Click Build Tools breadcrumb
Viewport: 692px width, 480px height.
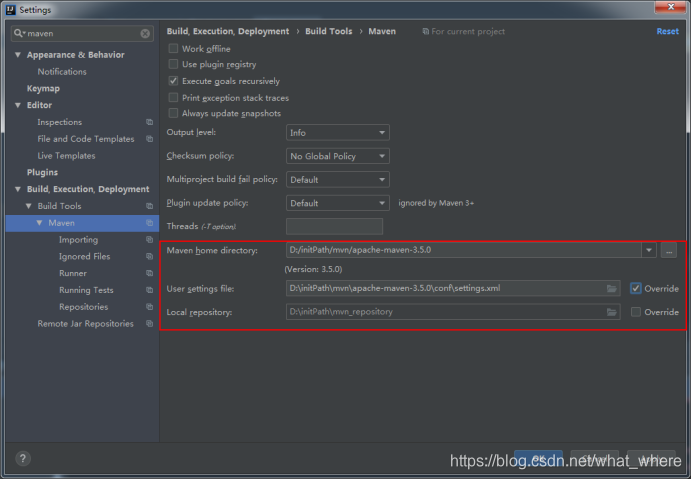tap(329, 31)
